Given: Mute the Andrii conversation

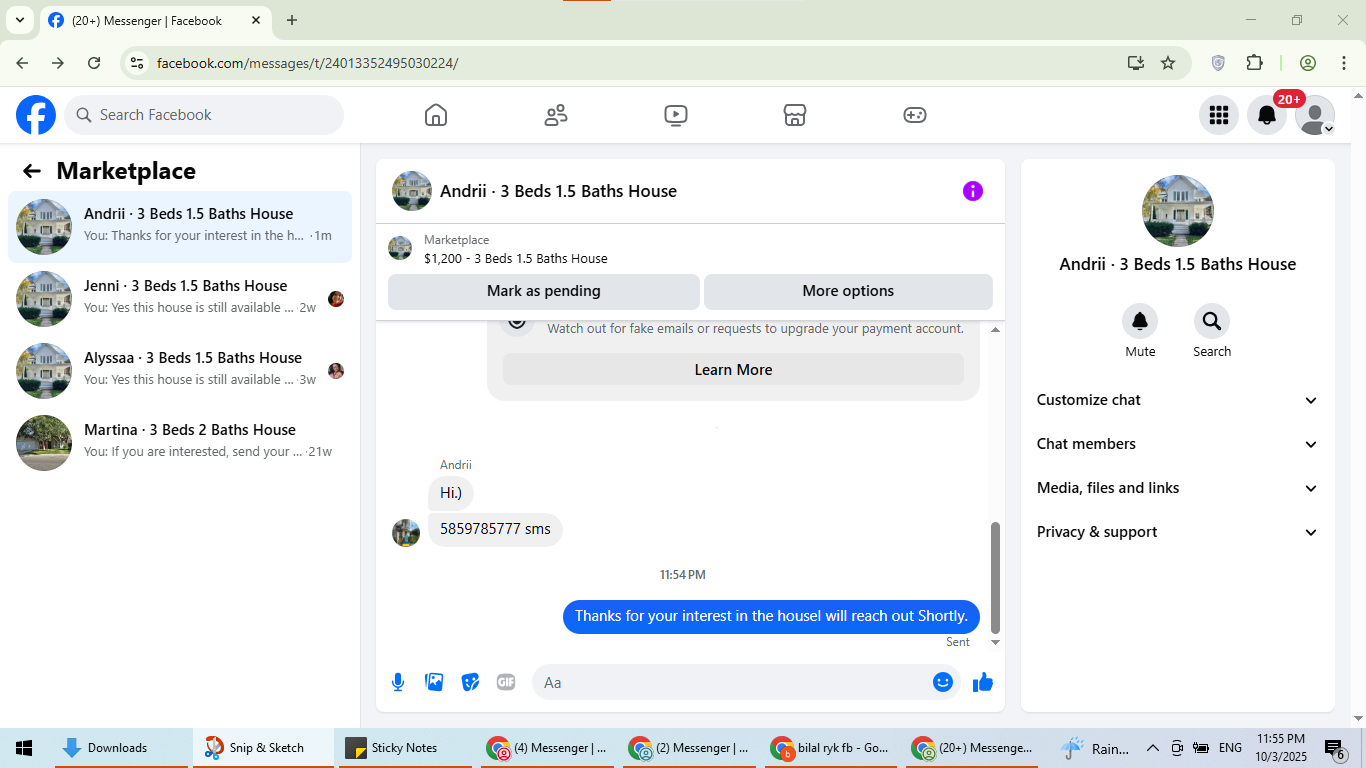Looking at the screenshot, I should pyautogui.click(x=1140, y=321).
